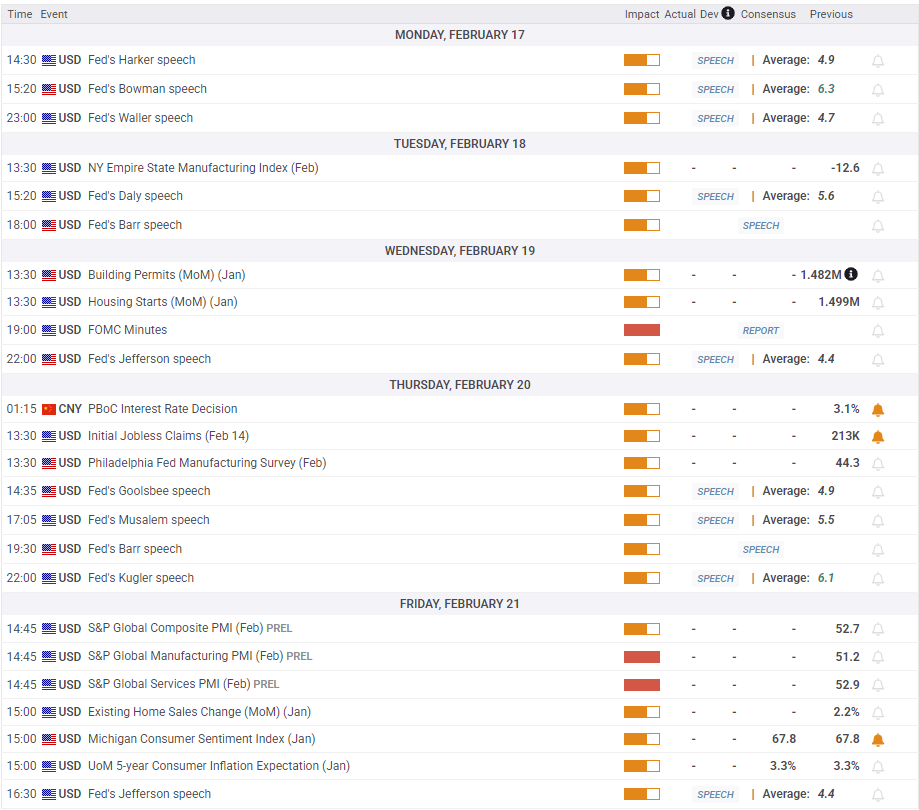Click info icon next to Dev column header

click(728, 13)
